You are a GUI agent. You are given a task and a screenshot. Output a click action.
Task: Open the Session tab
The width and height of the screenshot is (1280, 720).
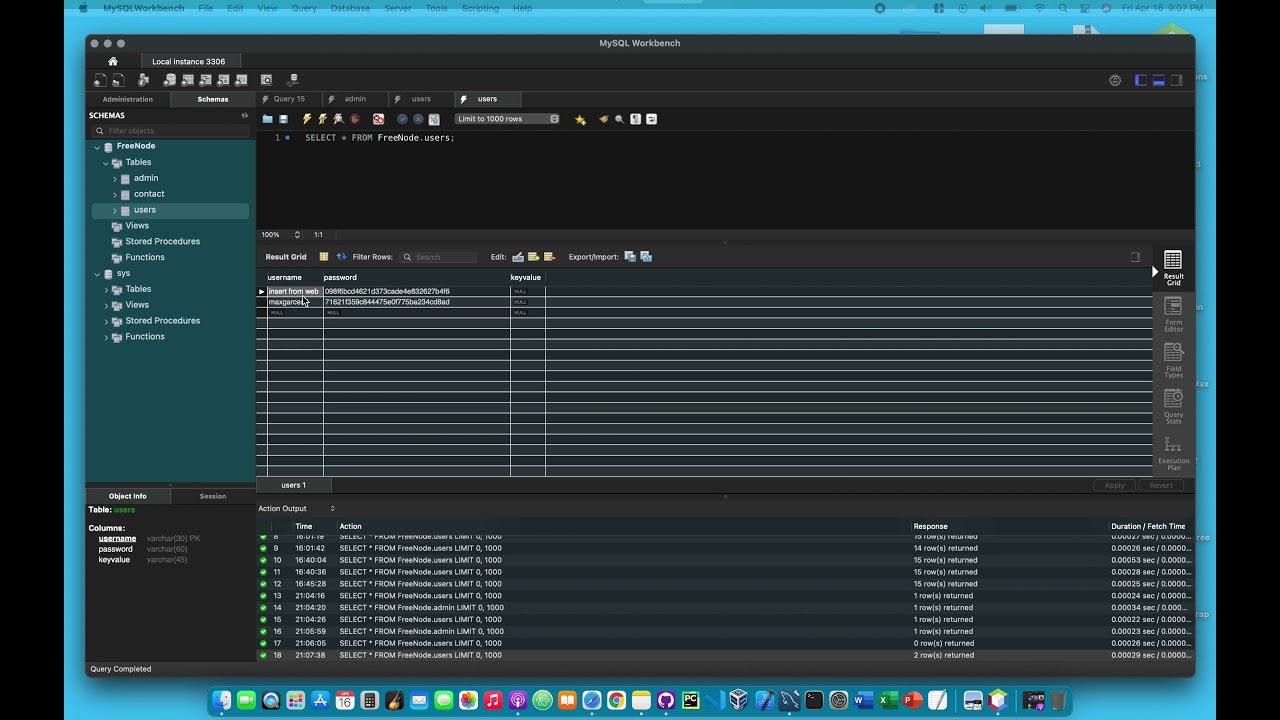[x=213, y=496]
